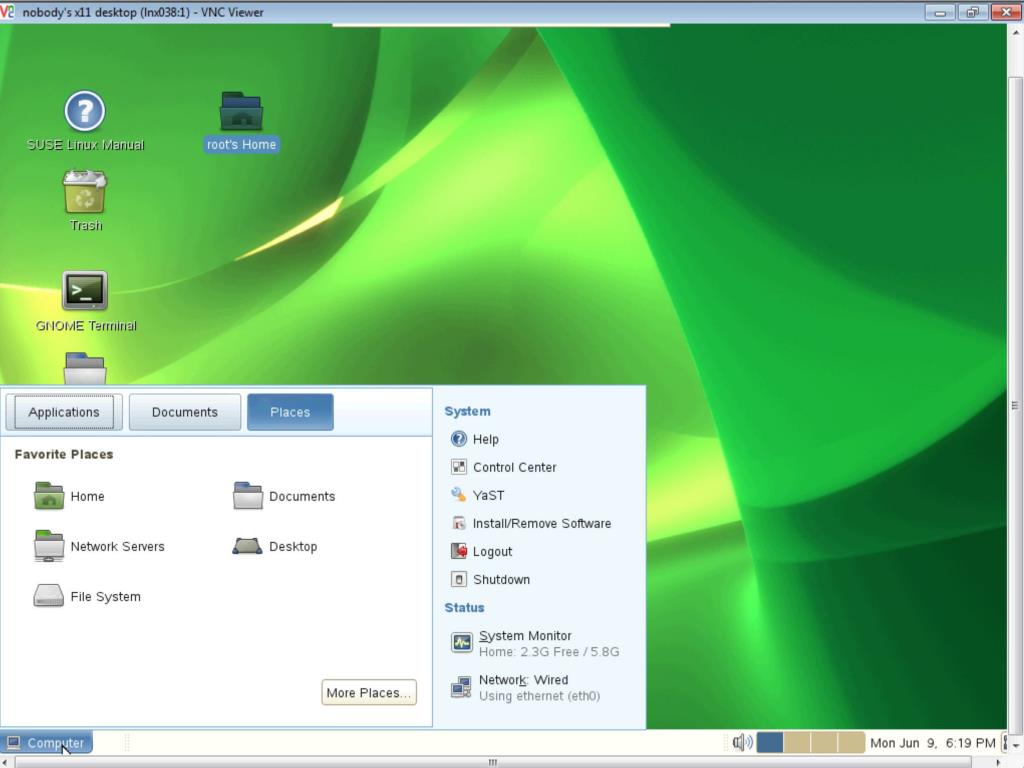Screen dimensions: 1024x768
Task: Choose Logout in the System section
Action: click(481, 551)
